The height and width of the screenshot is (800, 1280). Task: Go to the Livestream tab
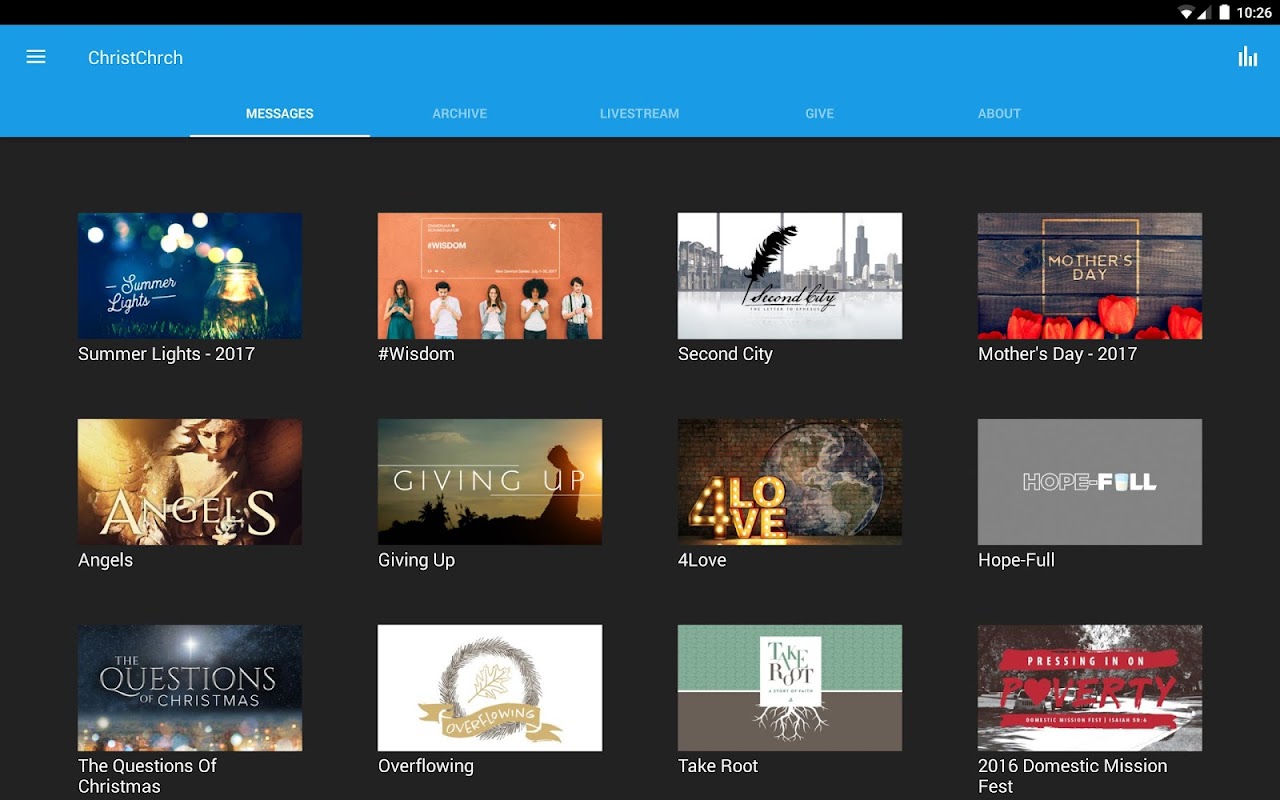(x=639, y=114)
